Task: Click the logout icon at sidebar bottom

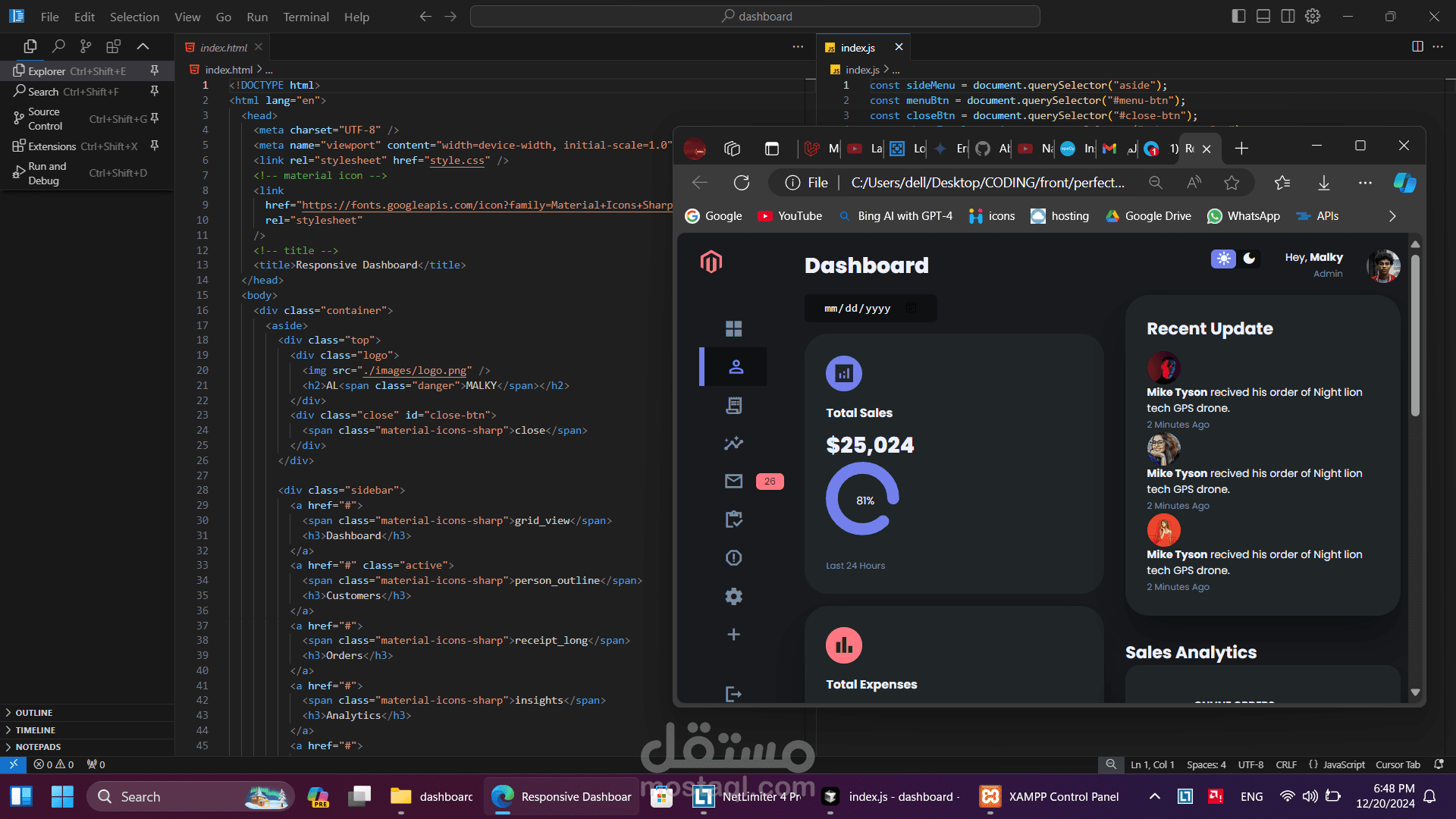Action: click(733, 694)
